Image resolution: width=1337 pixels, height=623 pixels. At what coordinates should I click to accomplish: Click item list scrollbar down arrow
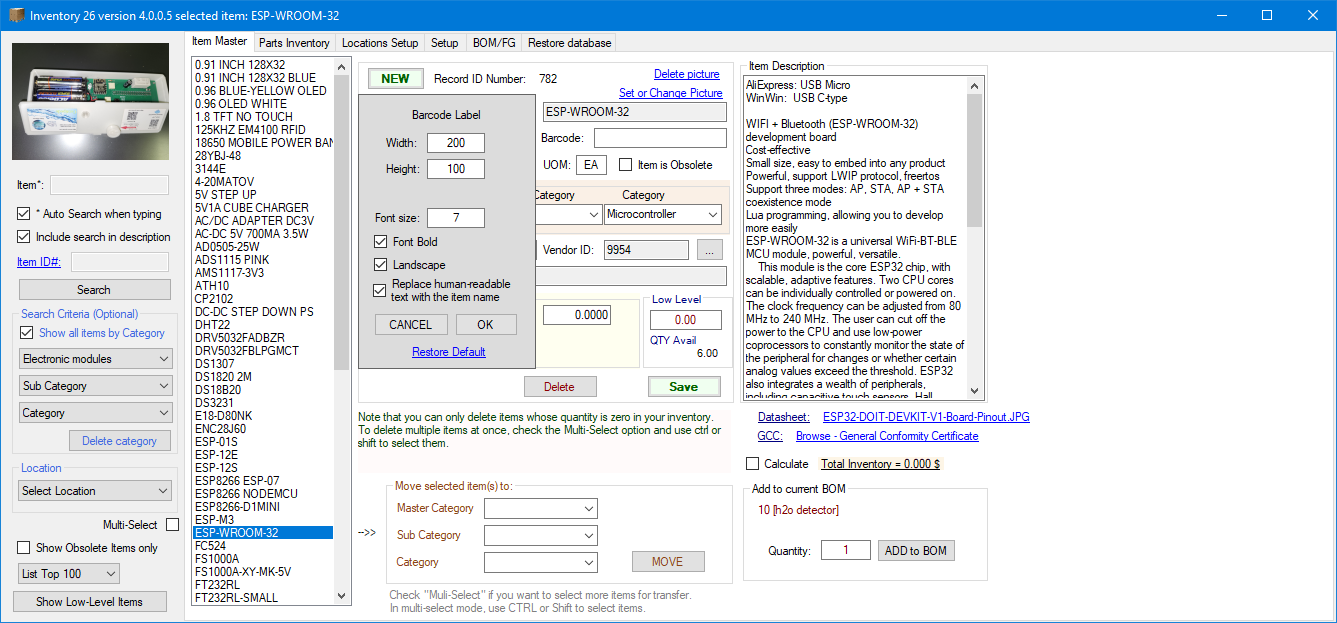[342, 596]
